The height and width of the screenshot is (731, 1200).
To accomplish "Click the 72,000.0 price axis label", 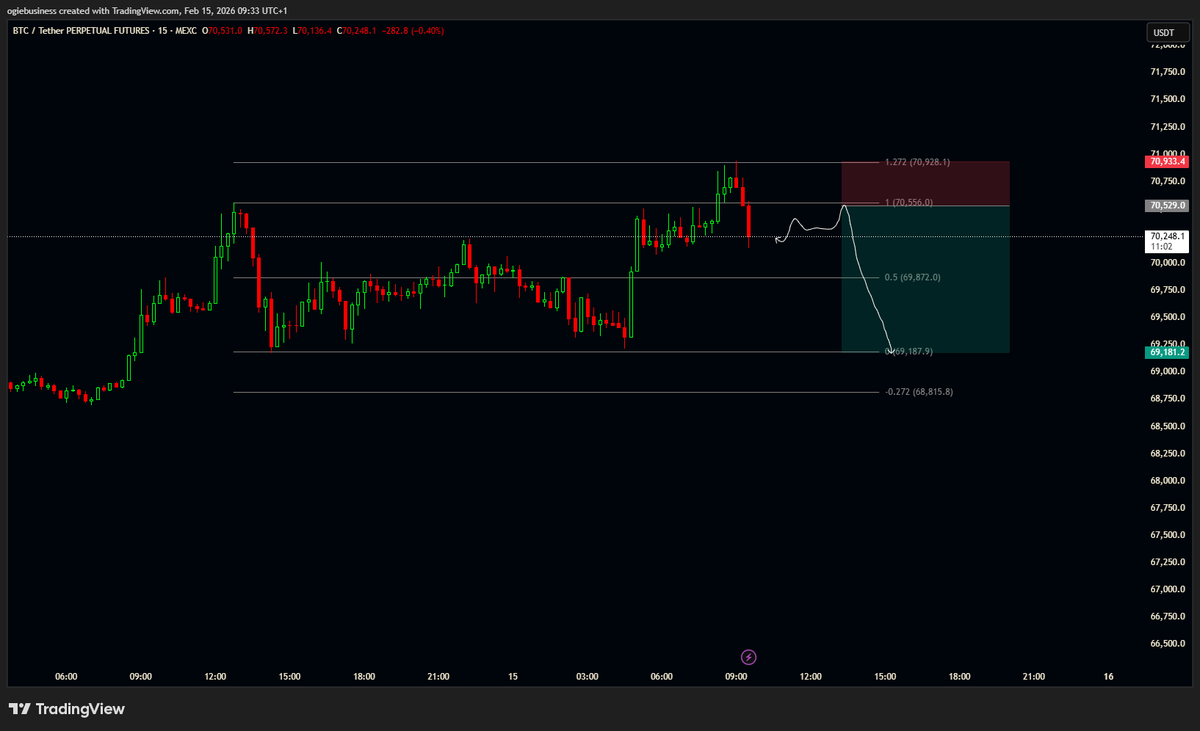I will [x=1167, y=45].
